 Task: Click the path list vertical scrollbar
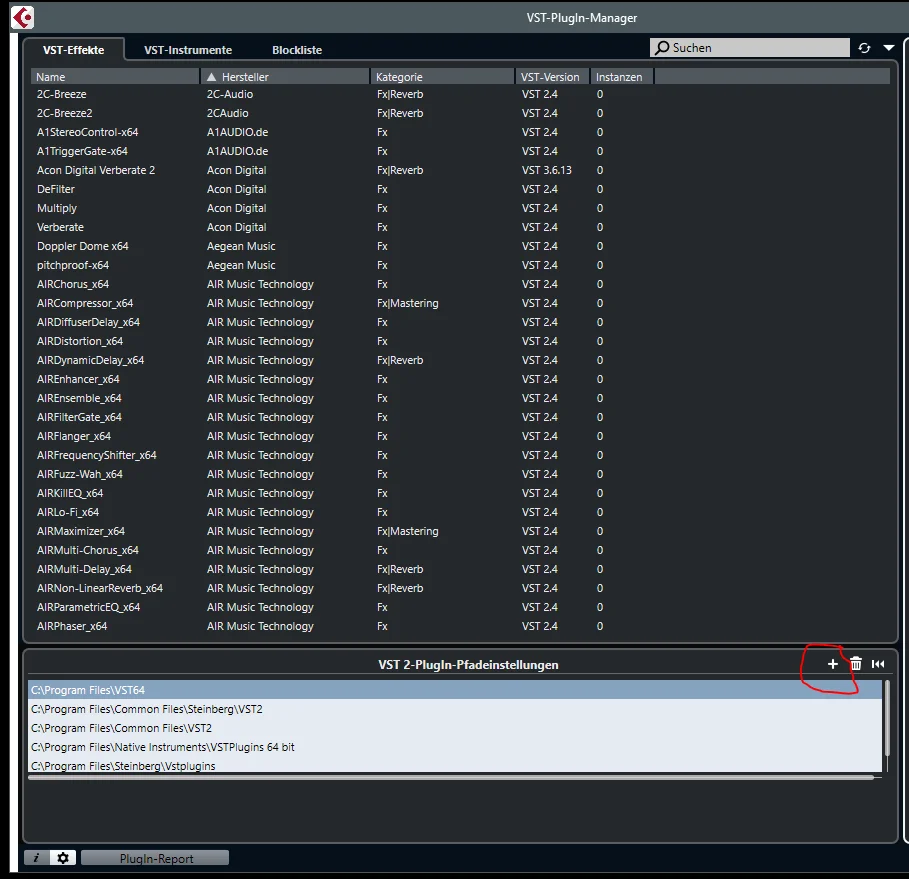point(887,719)
